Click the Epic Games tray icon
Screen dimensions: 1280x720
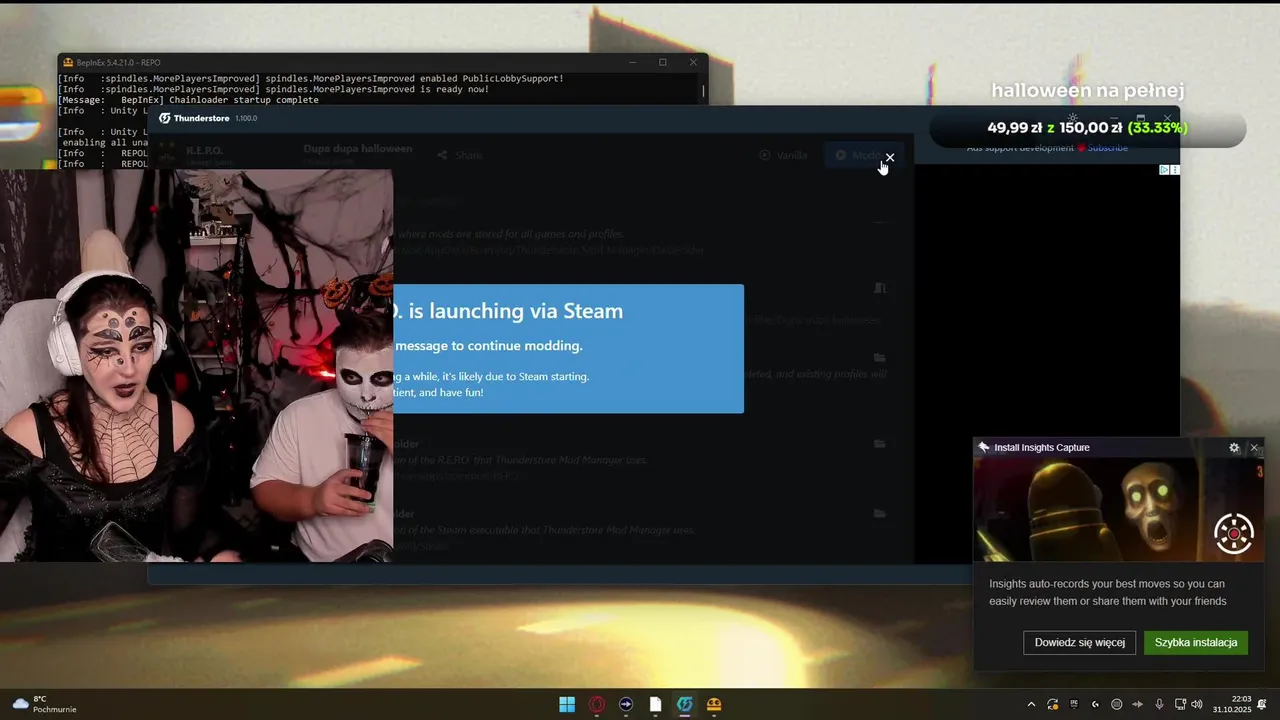[1074, 704]
